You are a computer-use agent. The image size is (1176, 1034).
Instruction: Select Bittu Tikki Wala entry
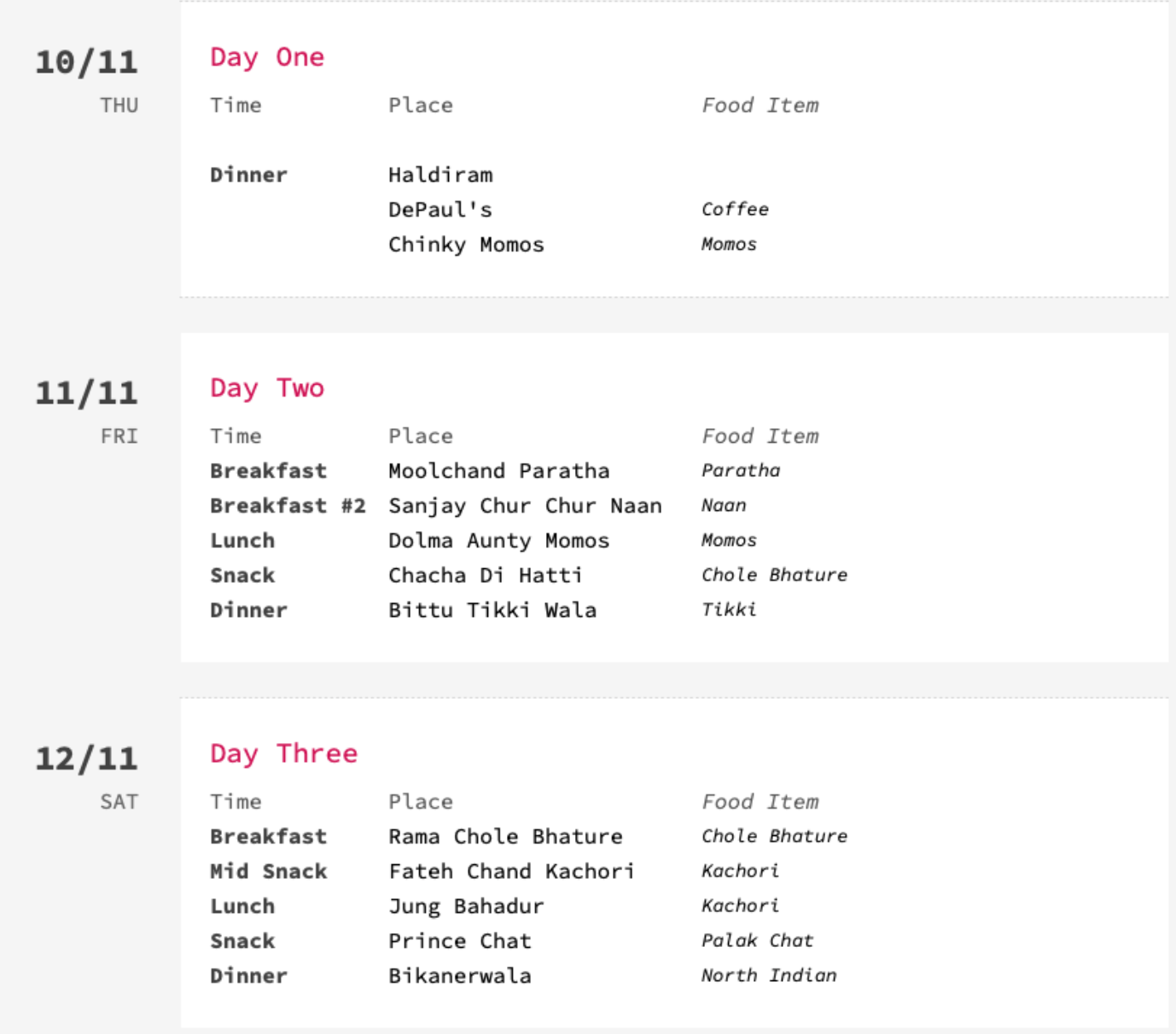(x=492, y=611)
